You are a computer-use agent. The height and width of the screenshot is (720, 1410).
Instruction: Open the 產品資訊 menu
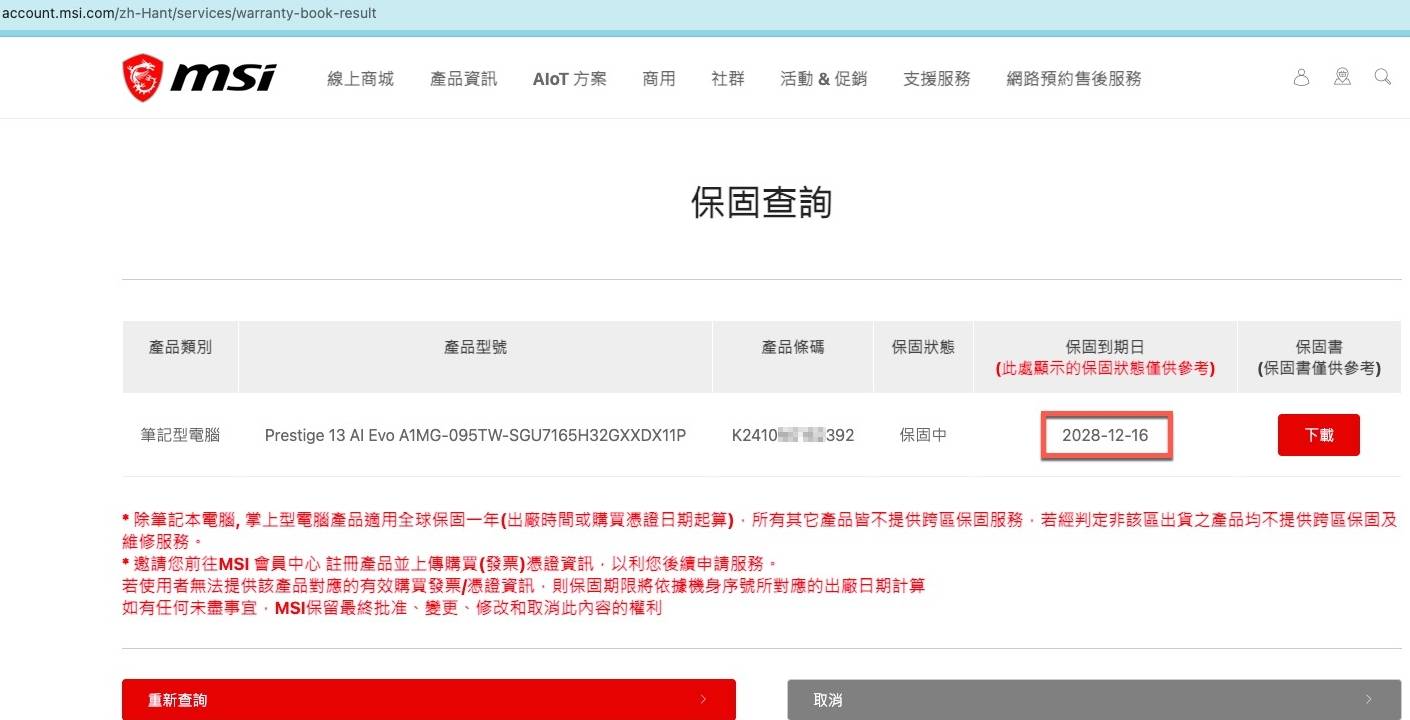pos(463,79)
